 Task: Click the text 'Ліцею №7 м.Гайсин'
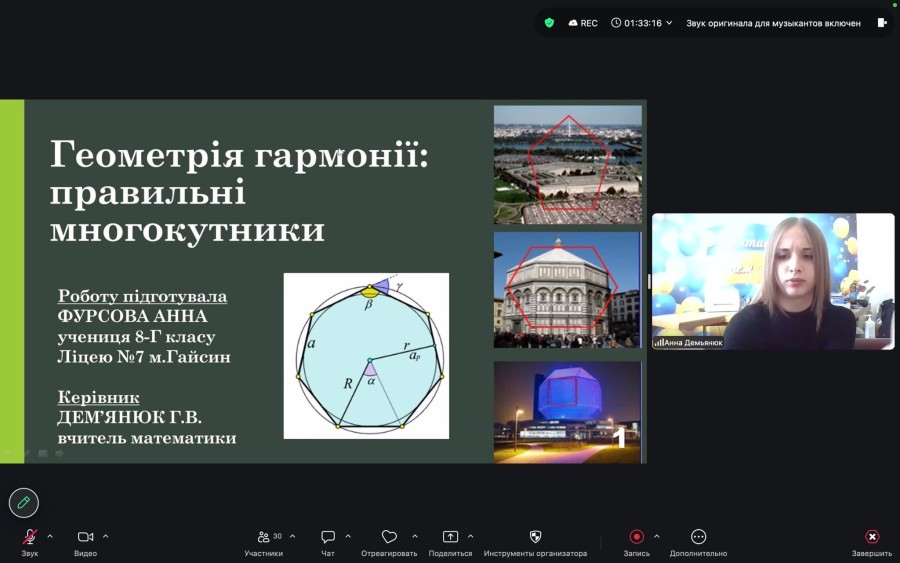pos(143,357)
